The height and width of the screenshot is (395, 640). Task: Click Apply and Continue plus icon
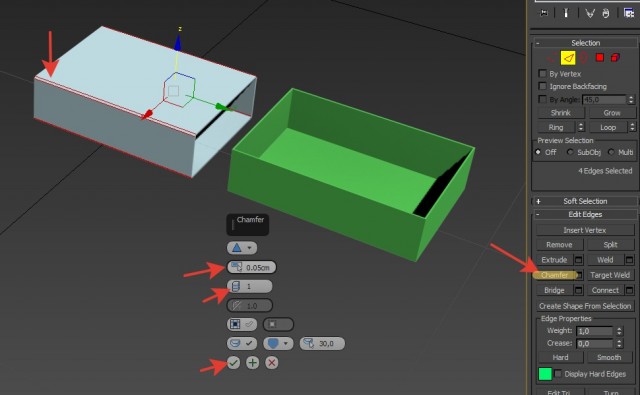click(253, 362)
